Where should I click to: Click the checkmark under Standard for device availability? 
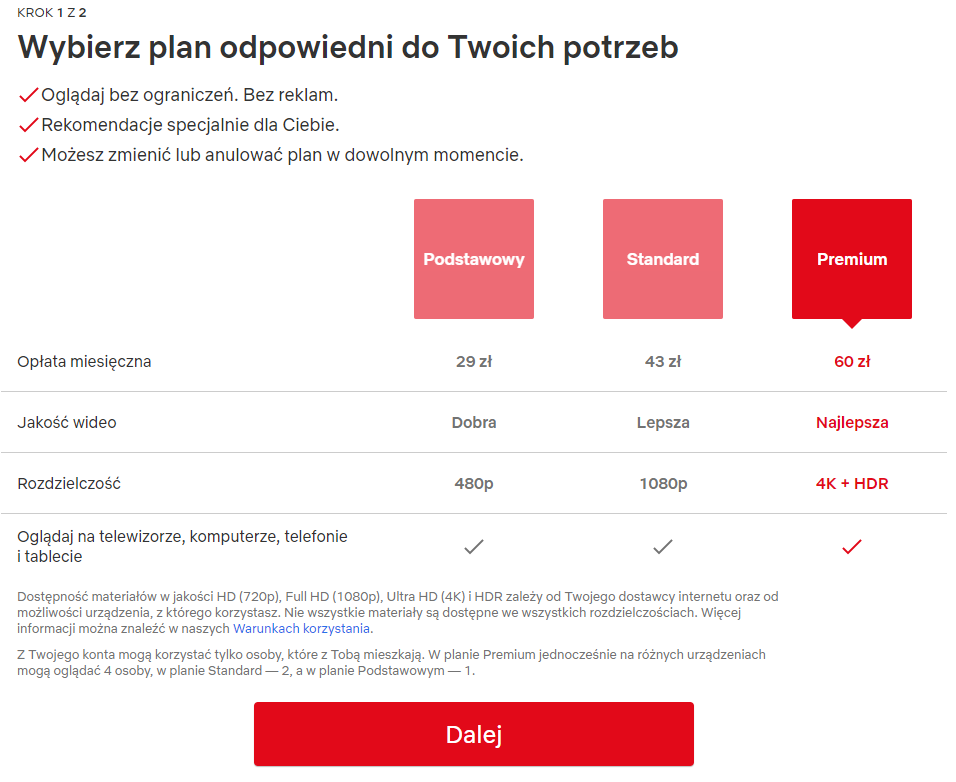[662, 547]
